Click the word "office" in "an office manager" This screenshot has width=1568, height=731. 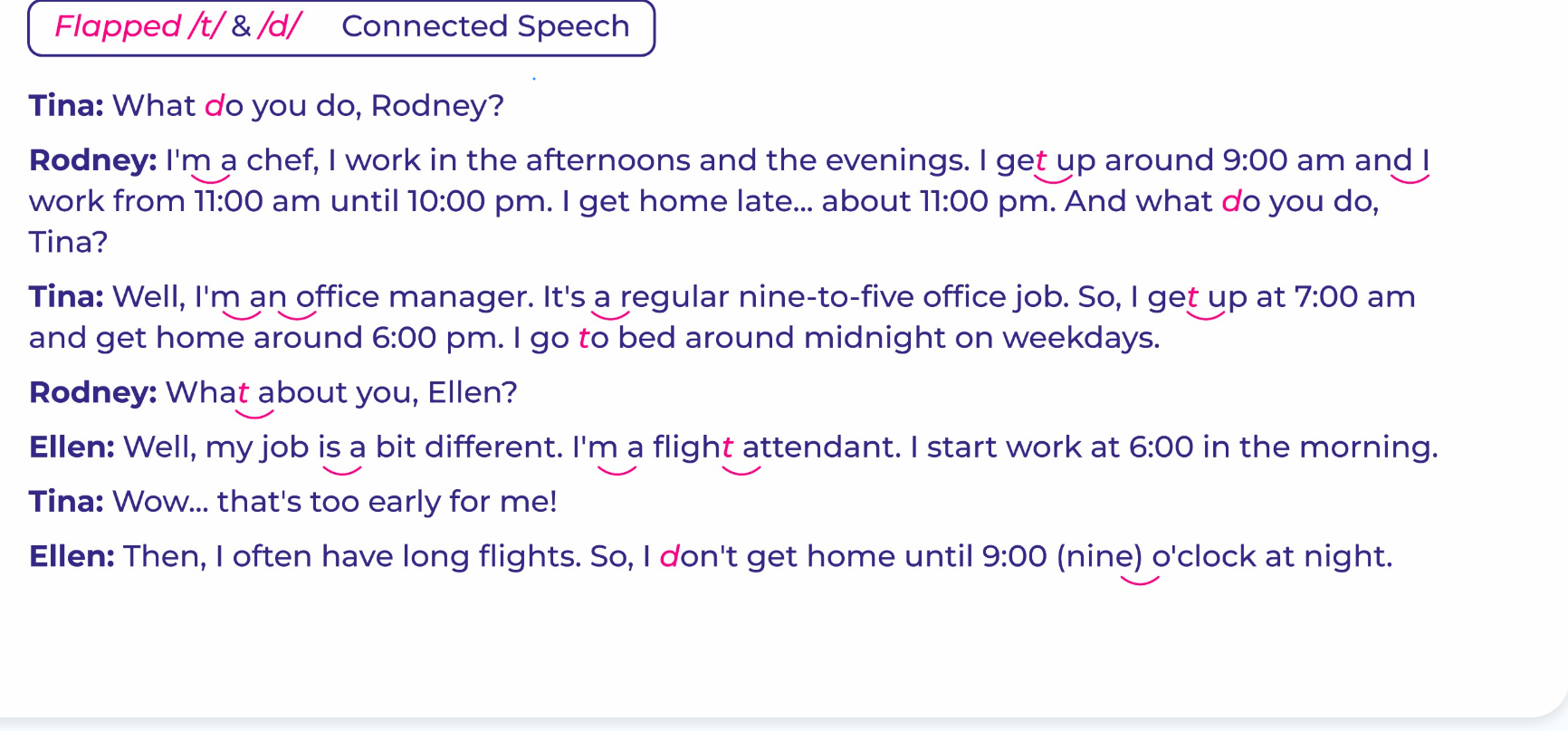coord(338,297)
